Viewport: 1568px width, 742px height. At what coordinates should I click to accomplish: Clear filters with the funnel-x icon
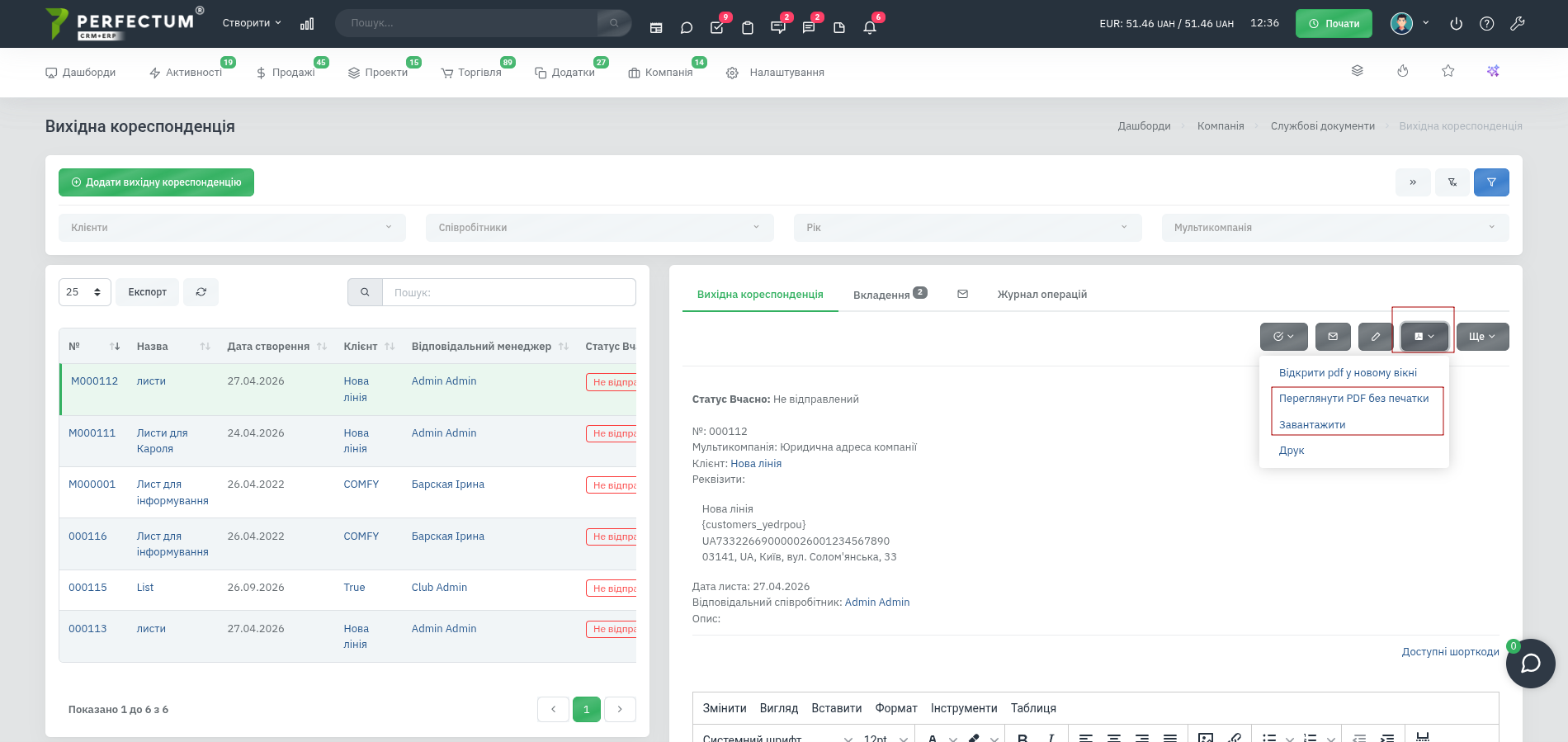(x=1452, y=182)
